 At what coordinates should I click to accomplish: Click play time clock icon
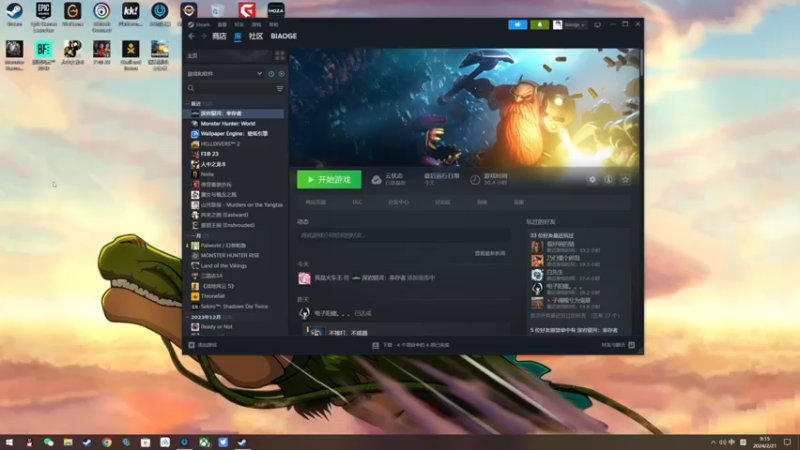point(474,180)
